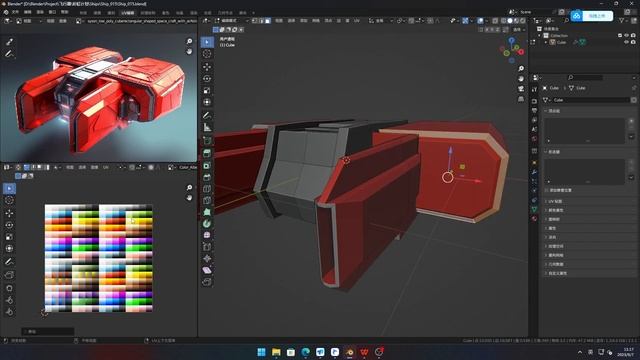This screenshot has width=640, height=360.
Task: Expand the last panel in the mesh data properties
Action: pyautogui.click(x=557, y=273)
